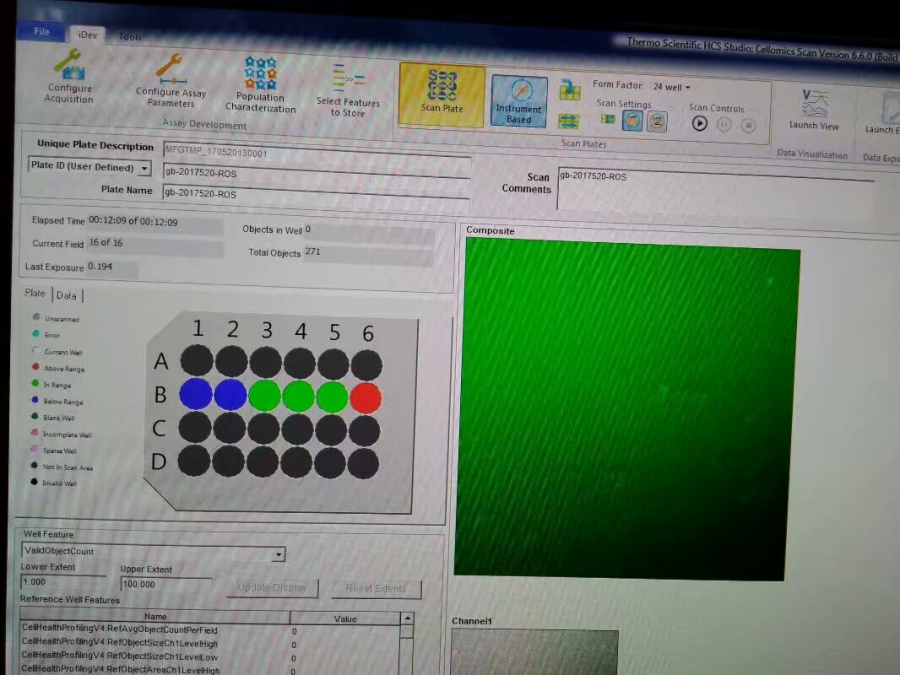
Task: Click Elapsed Time value 00:12:09
Action: pyautogui.click(x=133, y=222)
